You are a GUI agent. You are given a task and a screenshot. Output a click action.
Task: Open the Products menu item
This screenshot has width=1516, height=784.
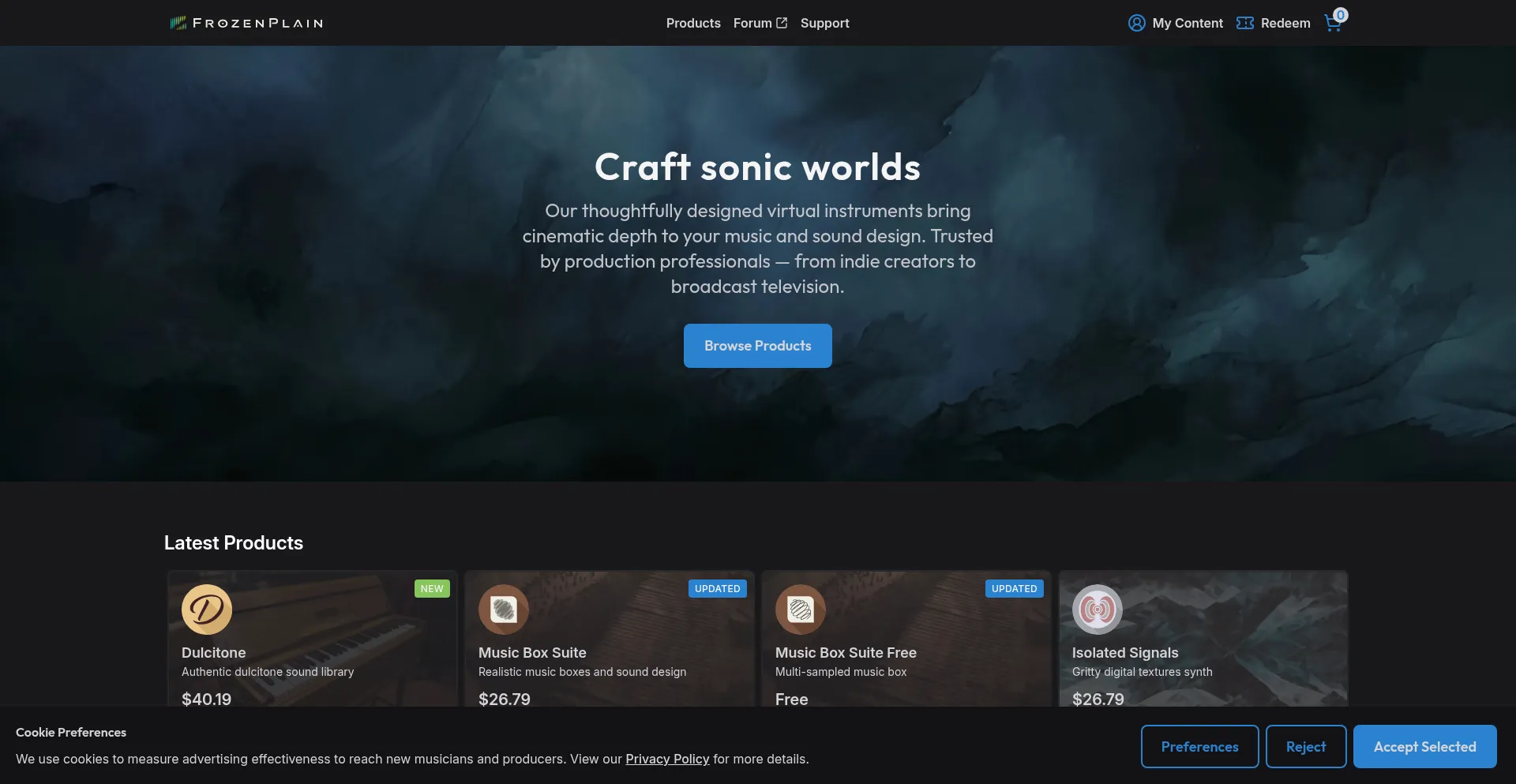[x=693, y=23]
